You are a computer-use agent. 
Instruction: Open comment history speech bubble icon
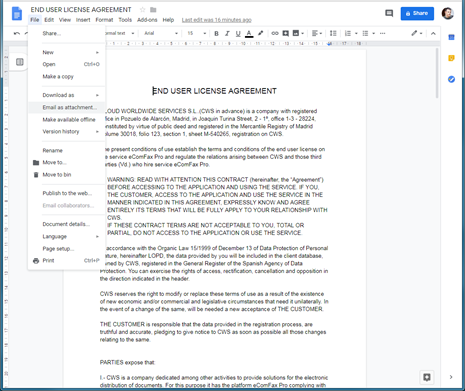coord(389,13)
